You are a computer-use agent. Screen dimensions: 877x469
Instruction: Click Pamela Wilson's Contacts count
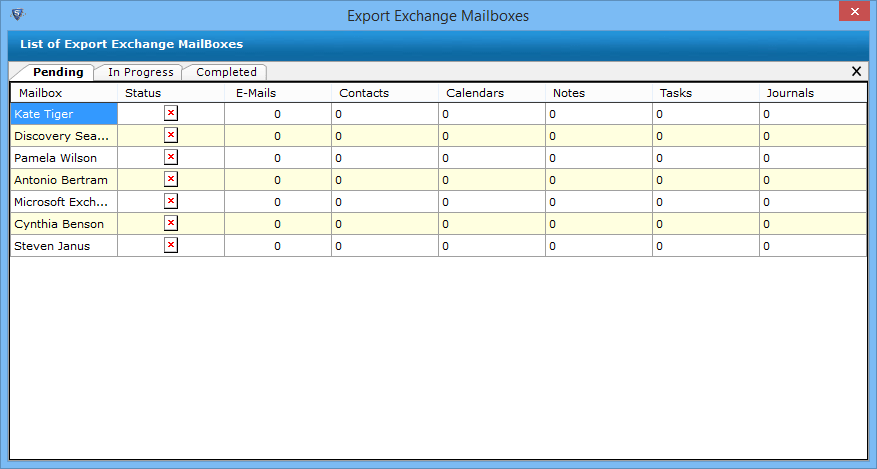tap(384, 158)
